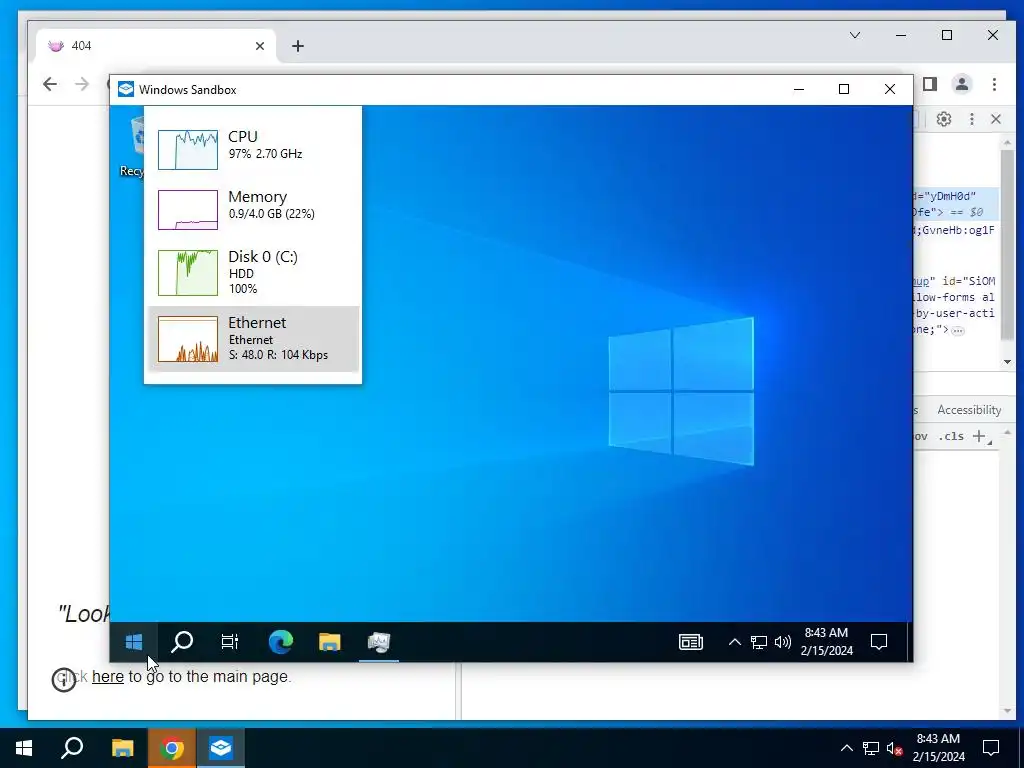Click the 'here' link to main page
1024x768 pixels.
point(108,677)
